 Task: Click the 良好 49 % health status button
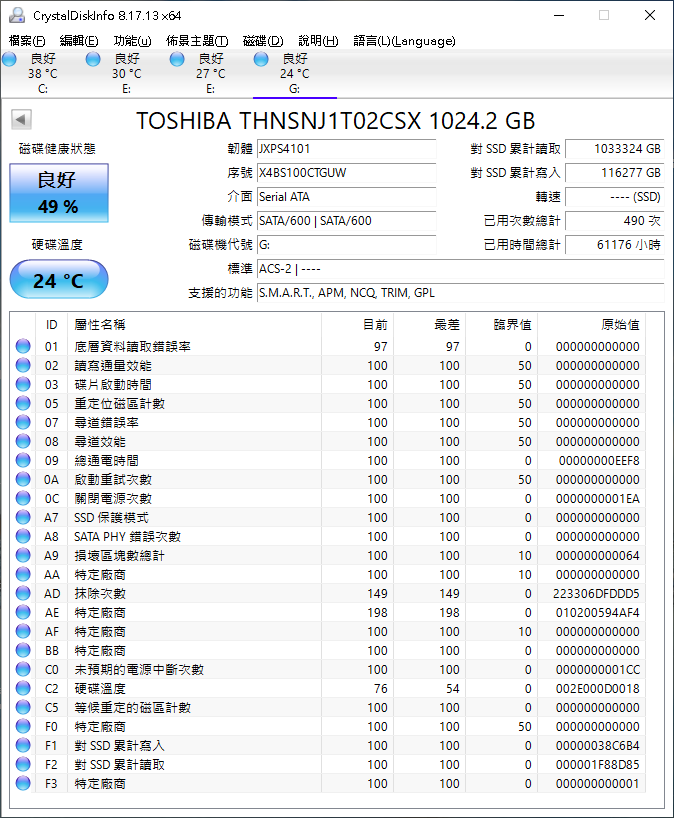[x=59, y=193]
